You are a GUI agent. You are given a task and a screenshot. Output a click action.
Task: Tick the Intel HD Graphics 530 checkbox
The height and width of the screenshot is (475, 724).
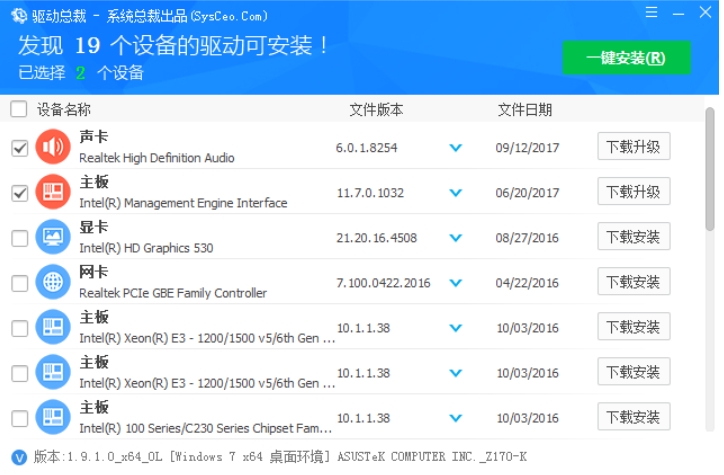[x=19, y=238]
